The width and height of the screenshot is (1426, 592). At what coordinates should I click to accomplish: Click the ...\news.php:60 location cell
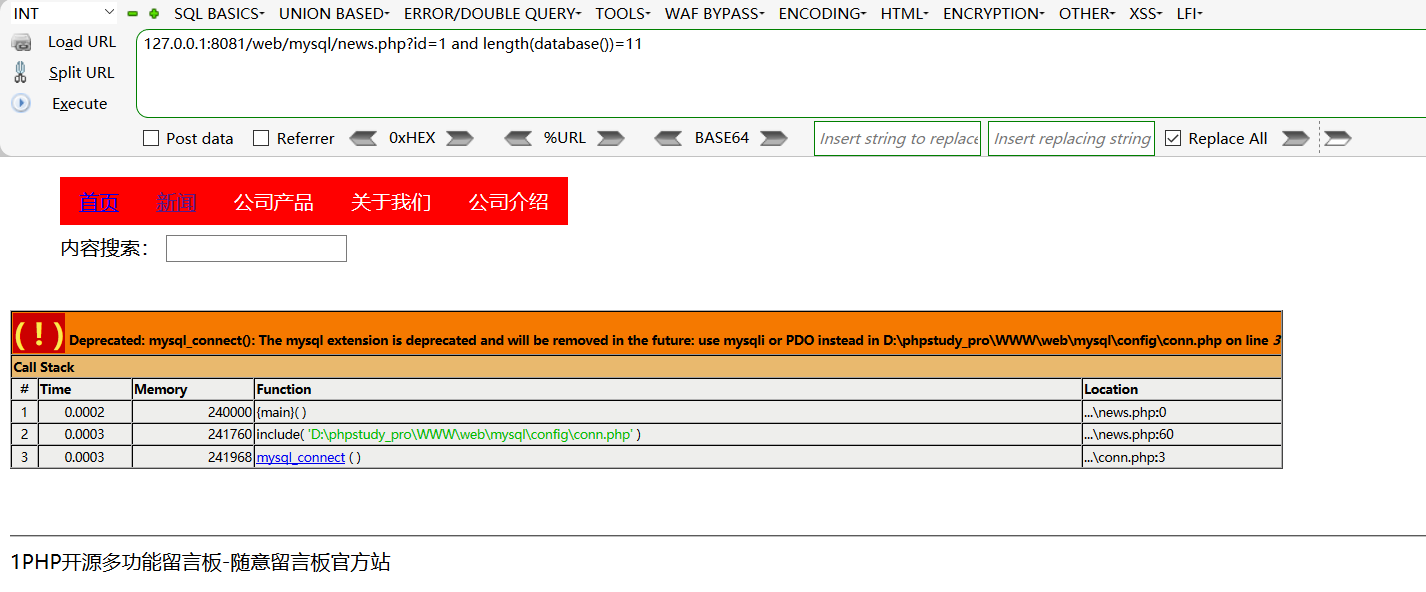point(1182,435)
